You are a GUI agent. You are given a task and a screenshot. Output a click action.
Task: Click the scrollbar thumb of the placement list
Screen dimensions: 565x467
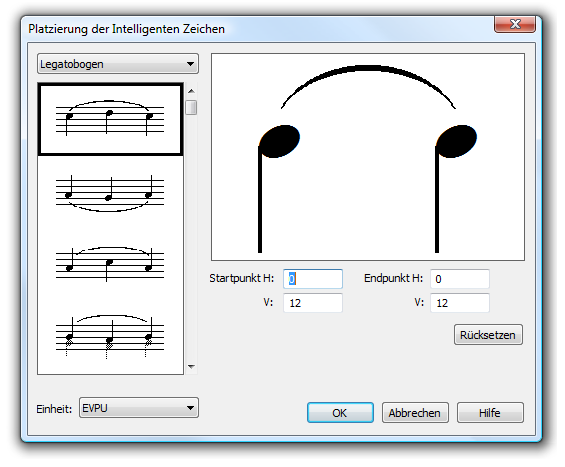point(191,107)
